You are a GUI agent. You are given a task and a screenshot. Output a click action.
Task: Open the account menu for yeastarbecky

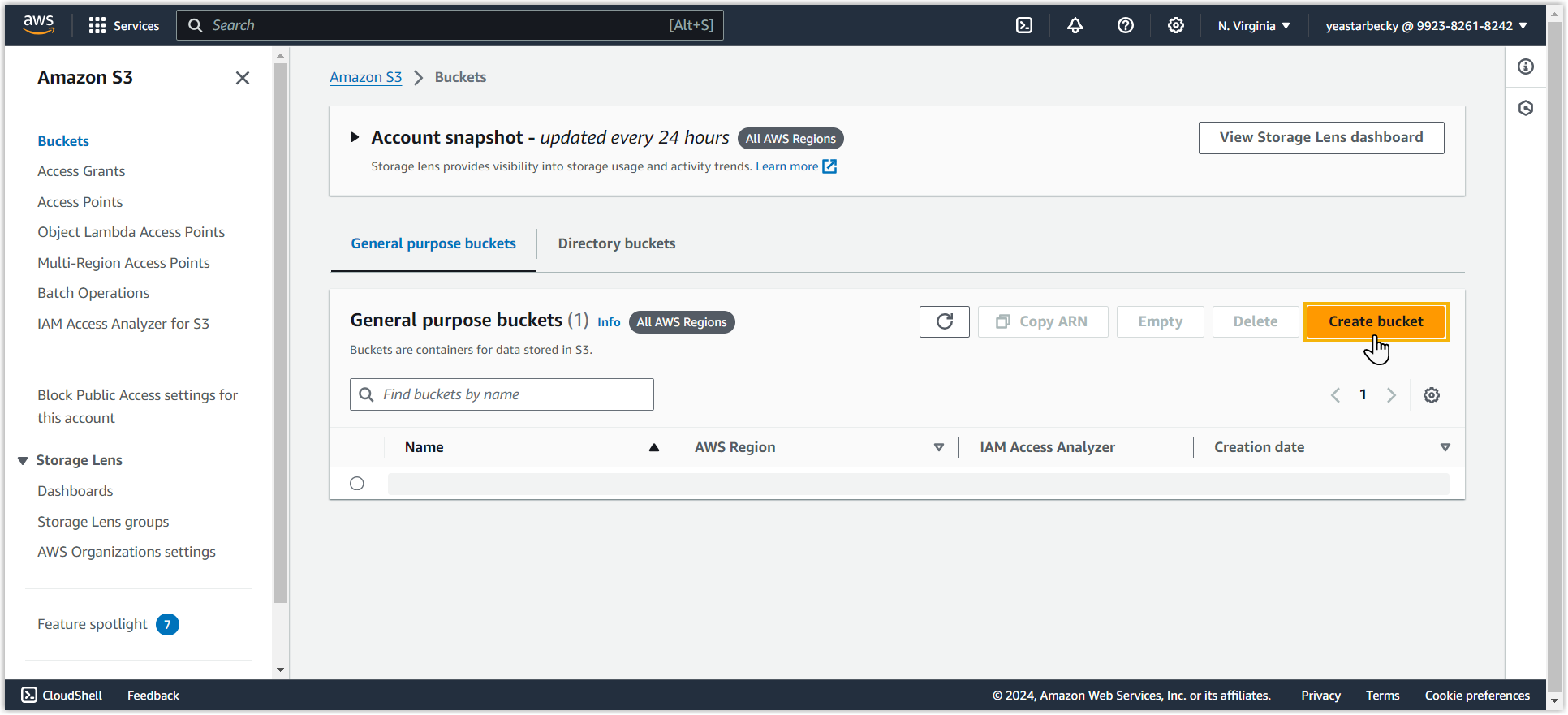click(x=1426, y=26)
